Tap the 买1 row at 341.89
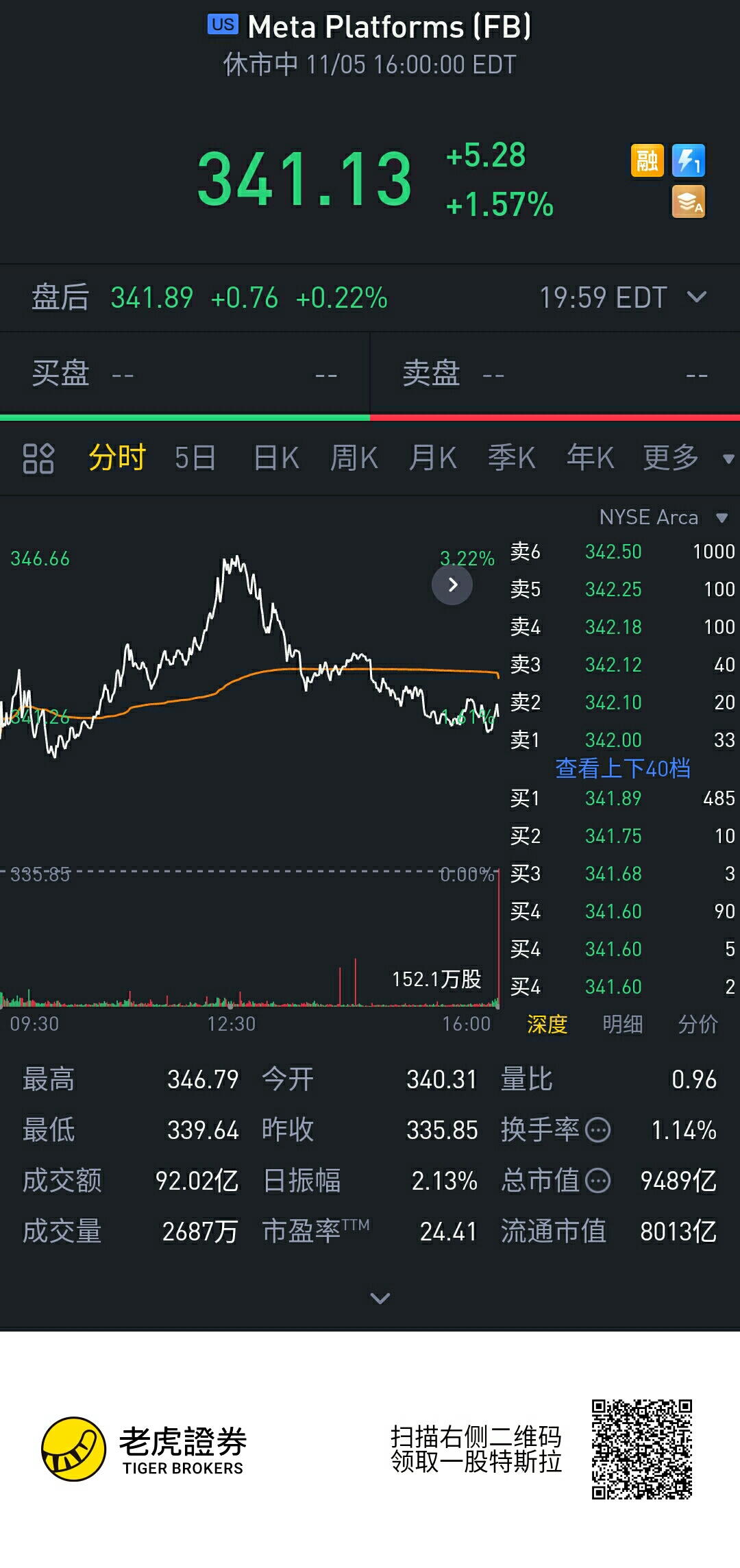Image resolution: width=740 pixels, height=1568 pixels. click(x=622, y=798)
